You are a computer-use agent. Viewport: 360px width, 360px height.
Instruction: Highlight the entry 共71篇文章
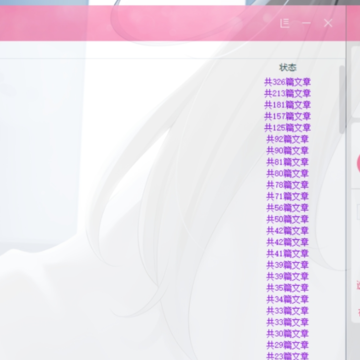tap(288, 196)
